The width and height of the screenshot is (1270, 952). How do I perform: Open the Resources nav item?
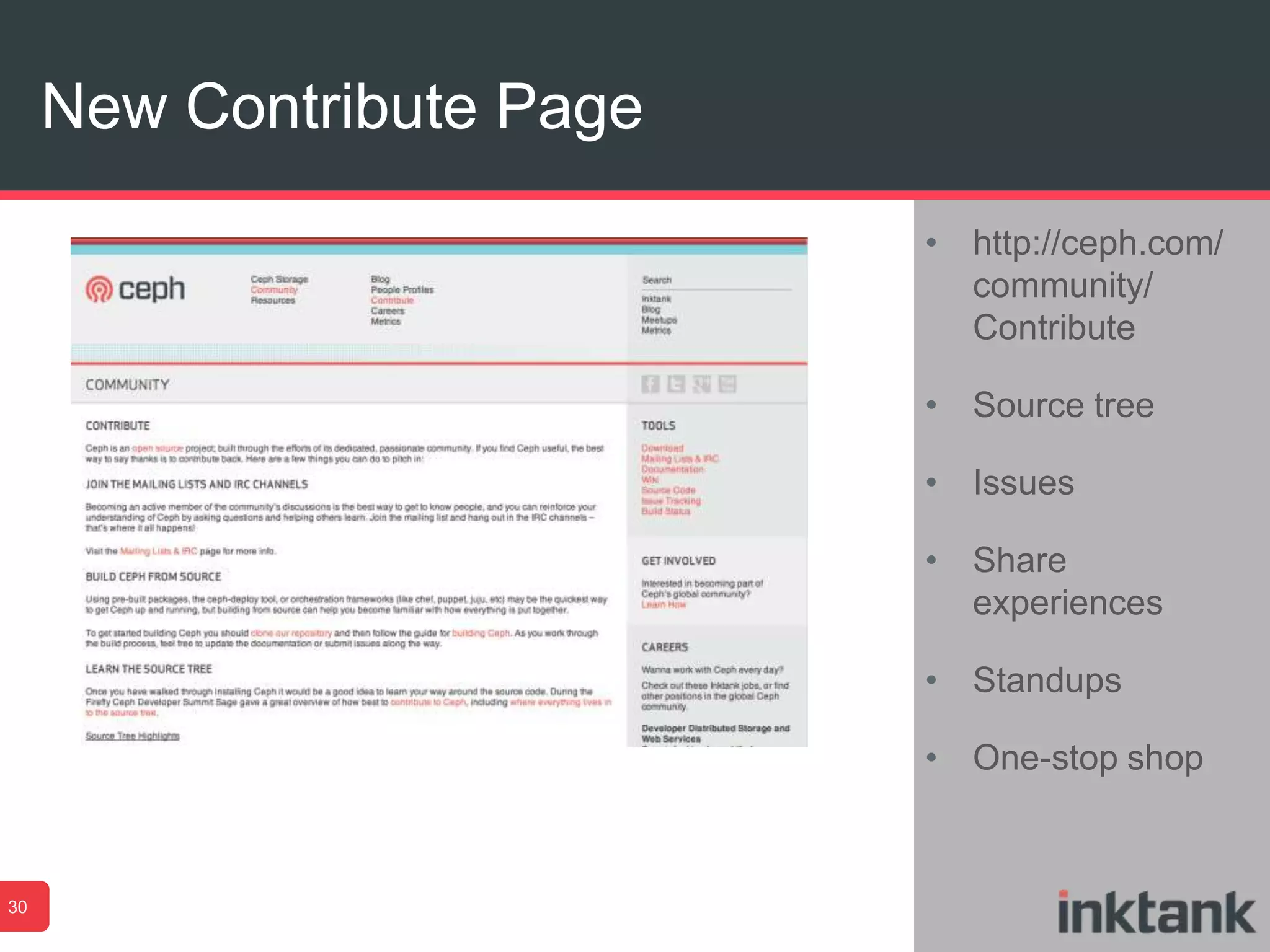pos(273,301)
